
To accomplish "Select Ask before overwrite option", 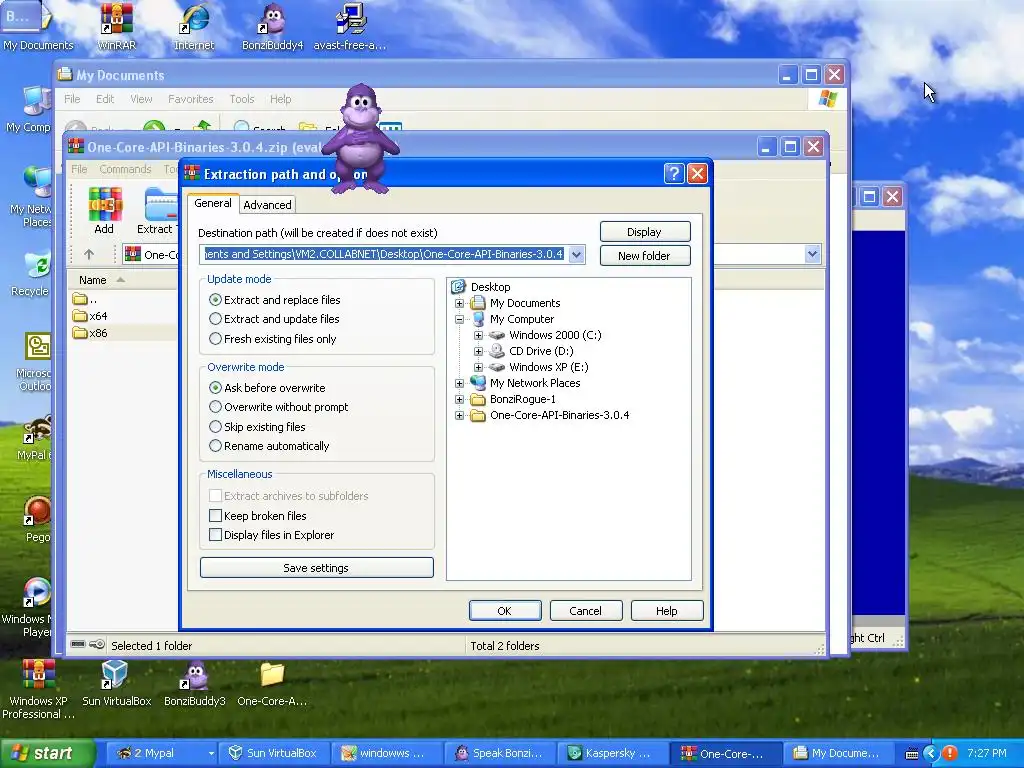I will (215, 387).
